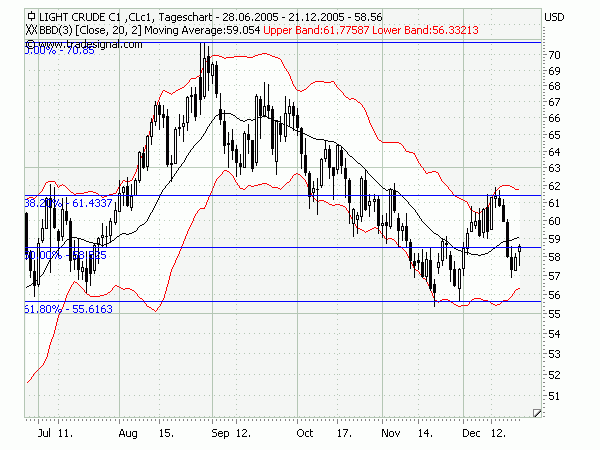Screen dimensions: 600x450
Task: Click the Sep date axis label
Action: (x=220, y=434)
